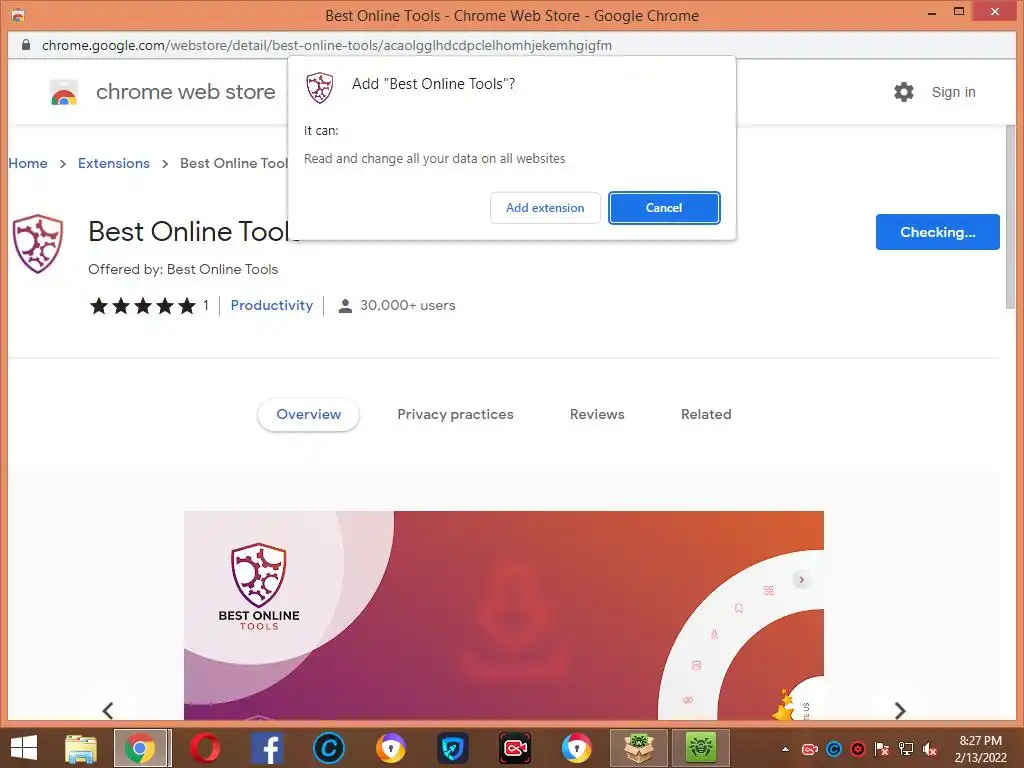This screenshot has height=768, width=1024.
Task: Open File Explorer from taskbar
Action: tap(80, 748)
